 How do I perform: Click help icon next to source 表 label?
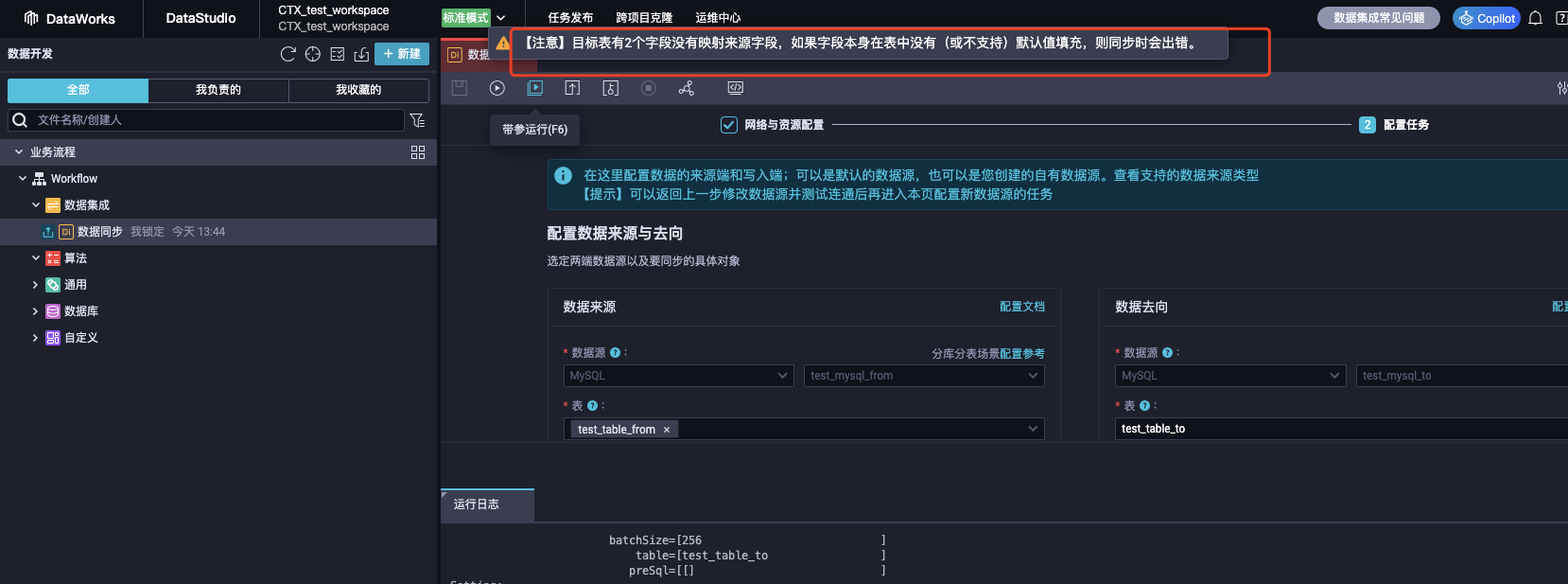click(x=593, y=406)
